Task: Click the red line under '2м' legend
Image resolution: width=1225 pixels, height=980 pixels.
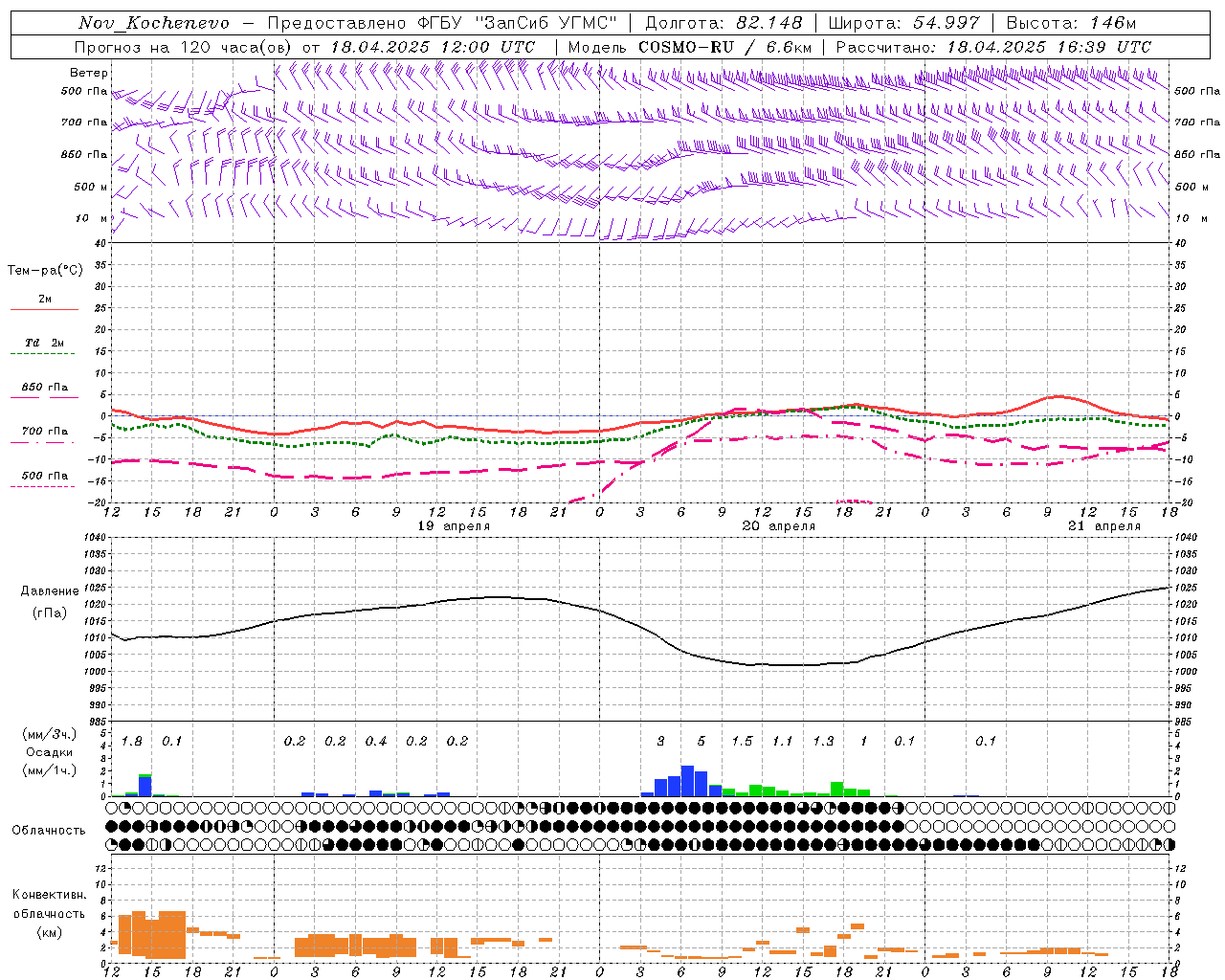Action: pos(44,309)
